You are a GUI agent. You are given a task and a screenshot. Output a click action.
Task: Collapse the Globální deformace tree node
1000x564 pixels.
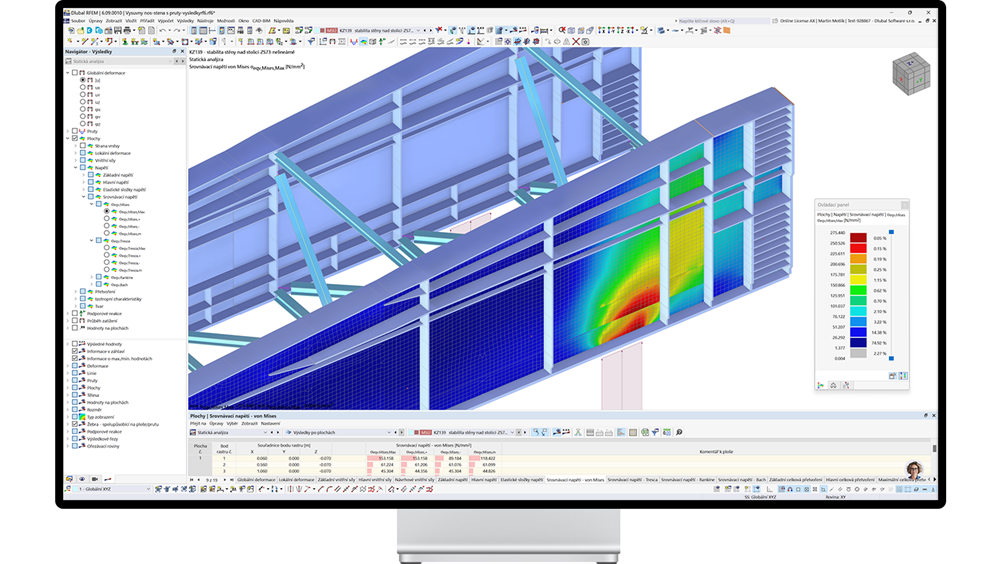tap(68, 73)
